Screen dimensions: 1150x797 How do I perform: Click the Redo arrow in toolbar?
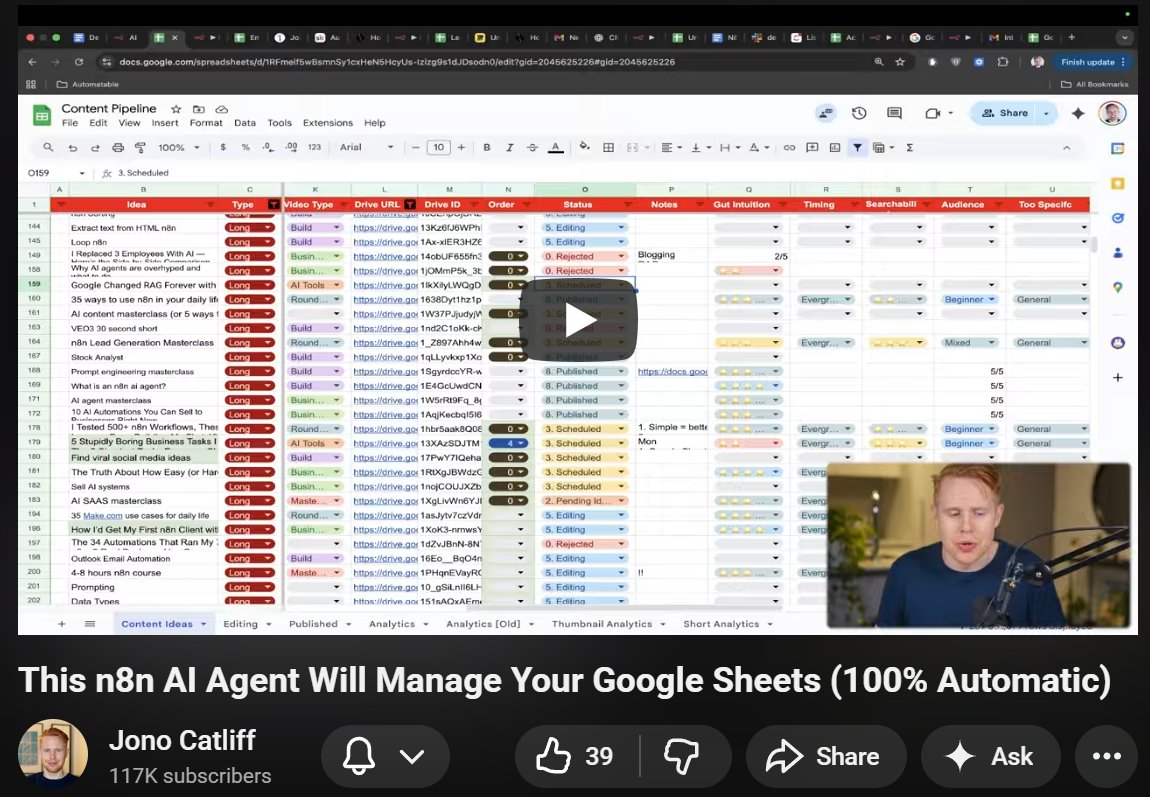95,147
